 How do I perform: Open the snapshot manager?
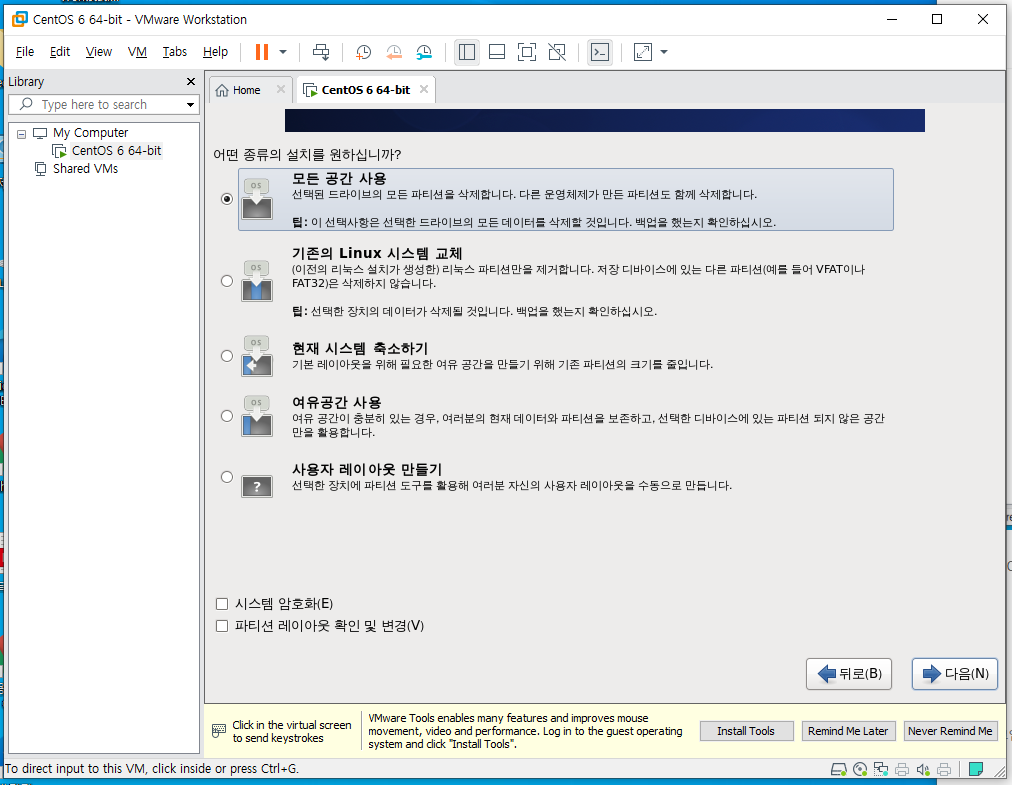424,52
